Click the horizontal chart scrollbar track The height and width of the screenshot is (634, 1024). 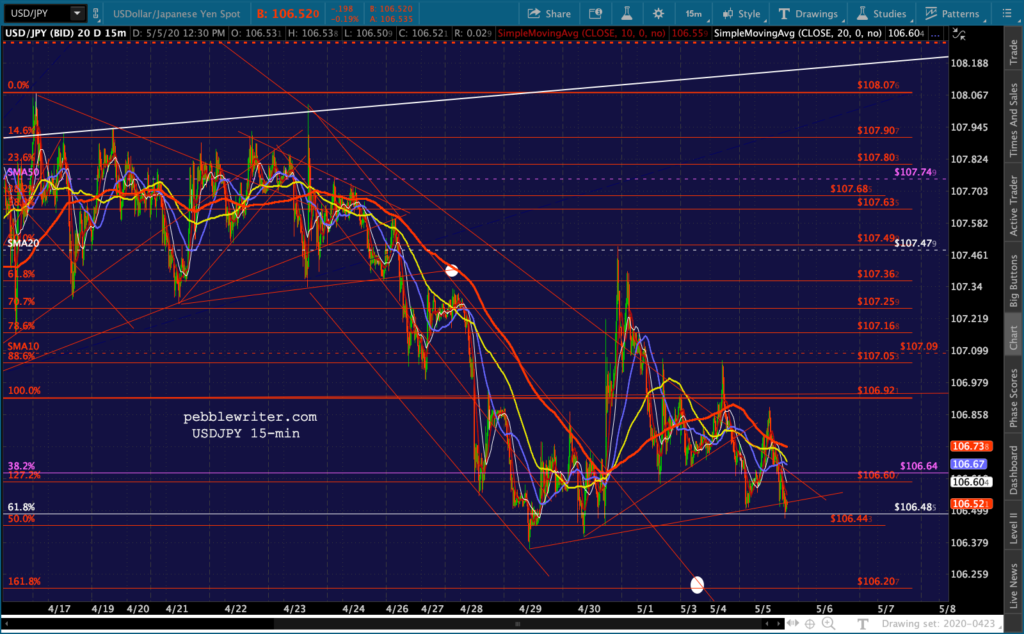tap(391, 624)
